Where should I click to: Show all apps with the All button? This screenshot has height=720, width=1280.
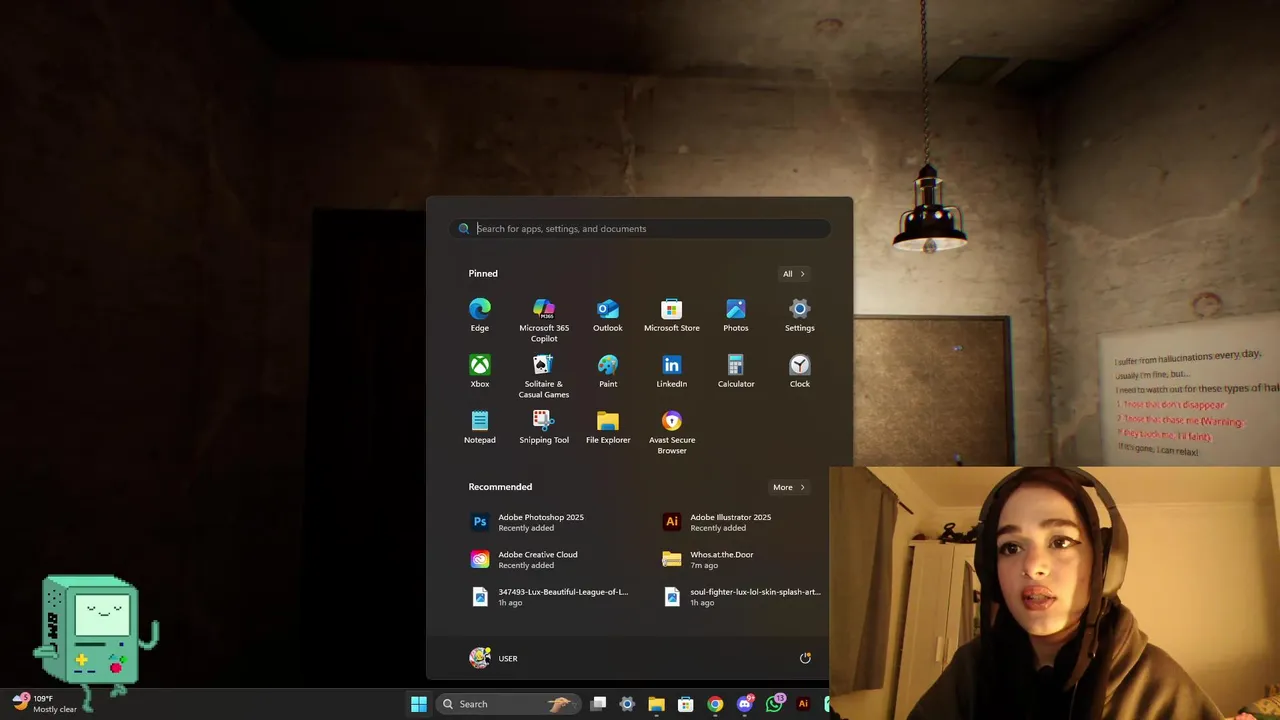click(x=793, y=274)
